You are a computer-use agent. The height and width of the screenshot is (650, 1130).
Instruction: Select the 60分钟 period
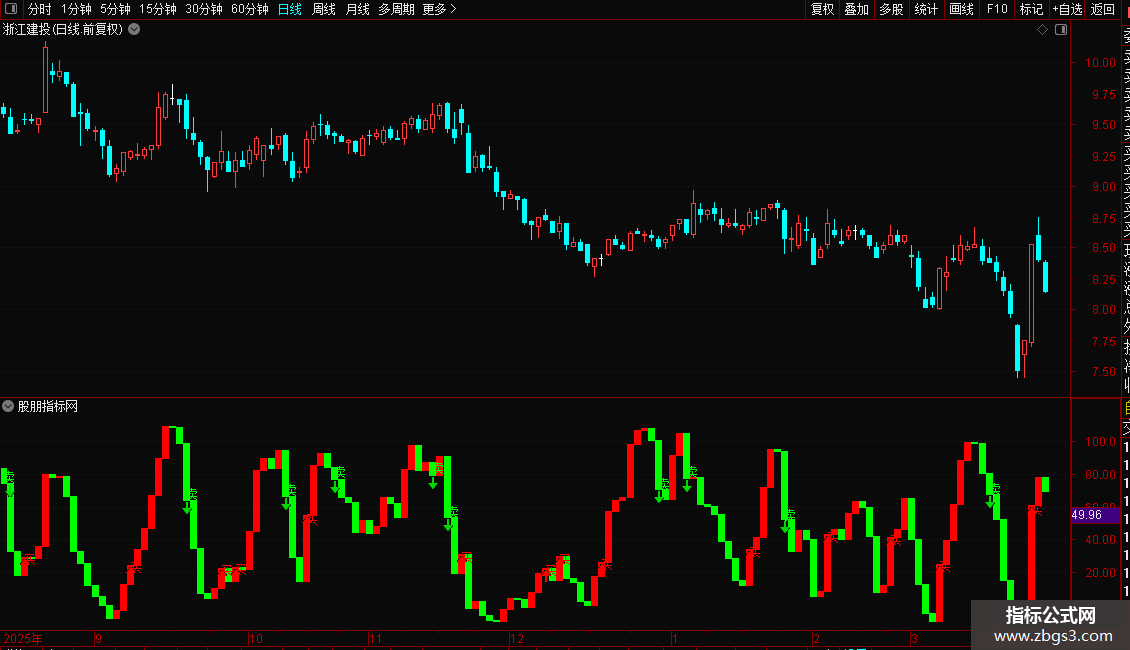pyautogui.click(x=250, y=9)
